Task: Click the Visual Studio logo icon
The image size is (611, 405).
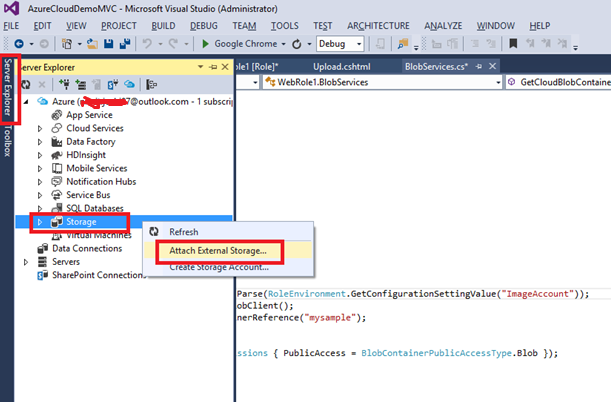Action: click(x=12, y=8)
